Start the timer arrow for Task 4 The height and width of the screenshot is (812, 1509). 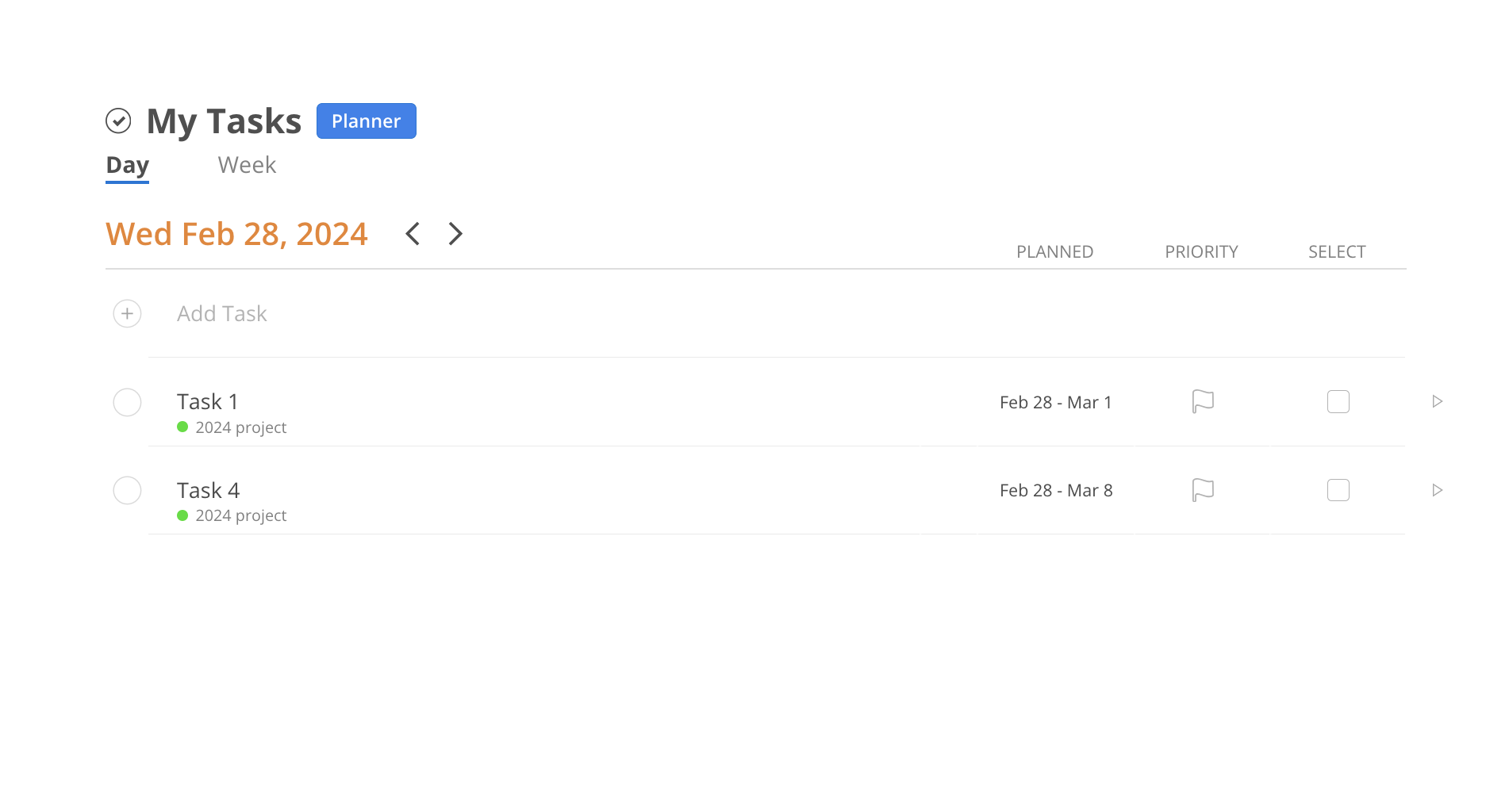(x=1438, y=489)
